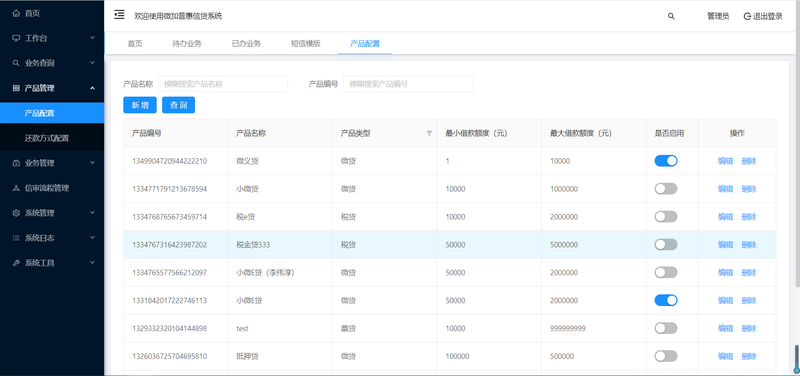Click 退出登录 to log out

pos(768,16)
